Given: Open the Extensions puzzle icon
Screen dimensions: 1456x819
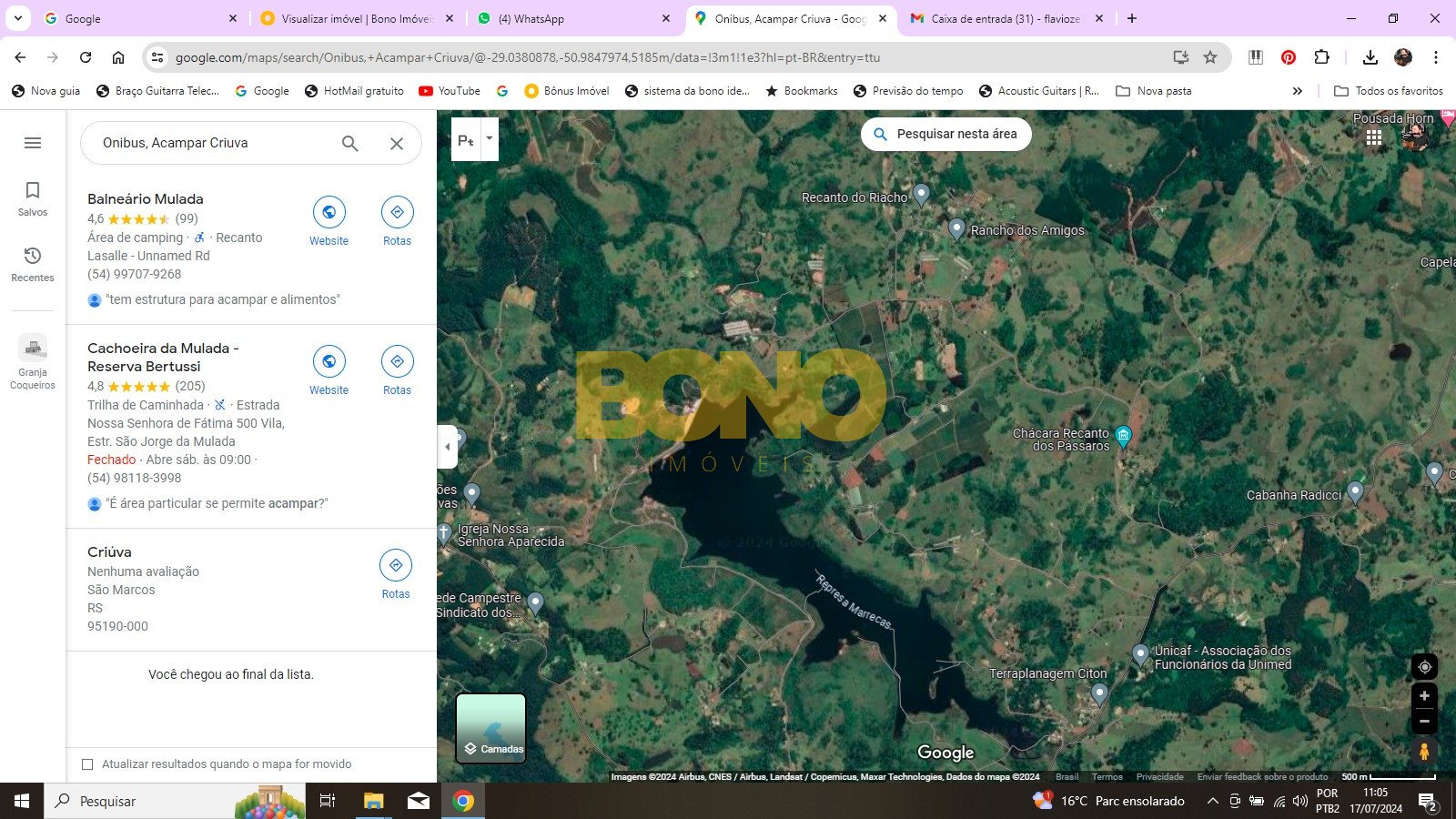Looking at the screenshot, I should (x=1322, y=57).
